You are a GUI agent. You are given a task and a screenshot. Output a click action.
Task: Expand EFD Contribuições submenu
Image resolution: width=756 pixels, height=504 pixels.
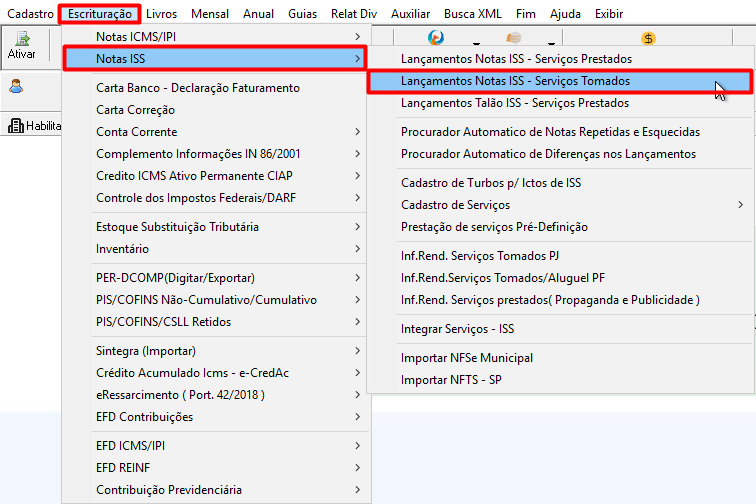(216, 417)
